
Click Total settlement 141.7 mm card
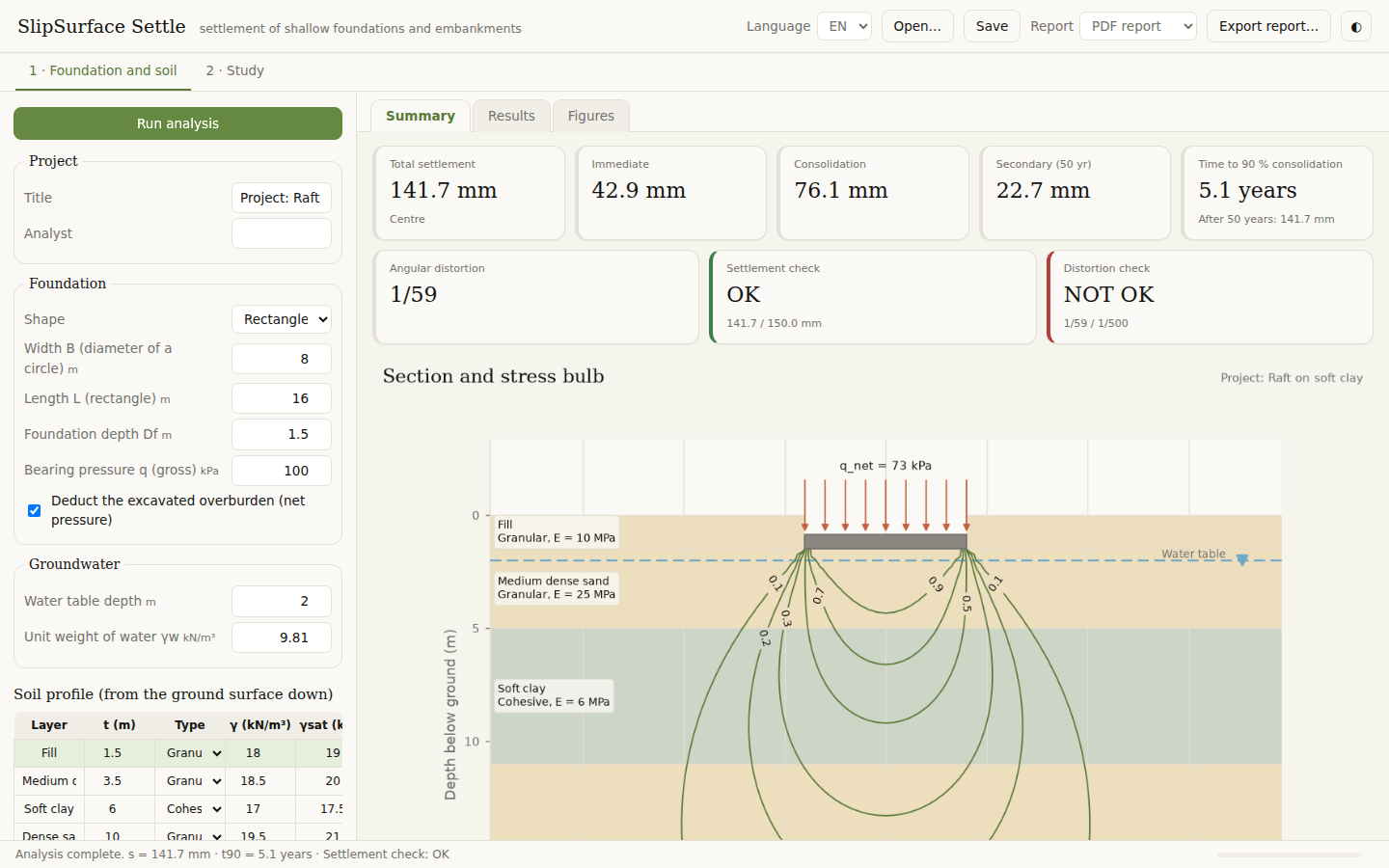click(469, 193)
